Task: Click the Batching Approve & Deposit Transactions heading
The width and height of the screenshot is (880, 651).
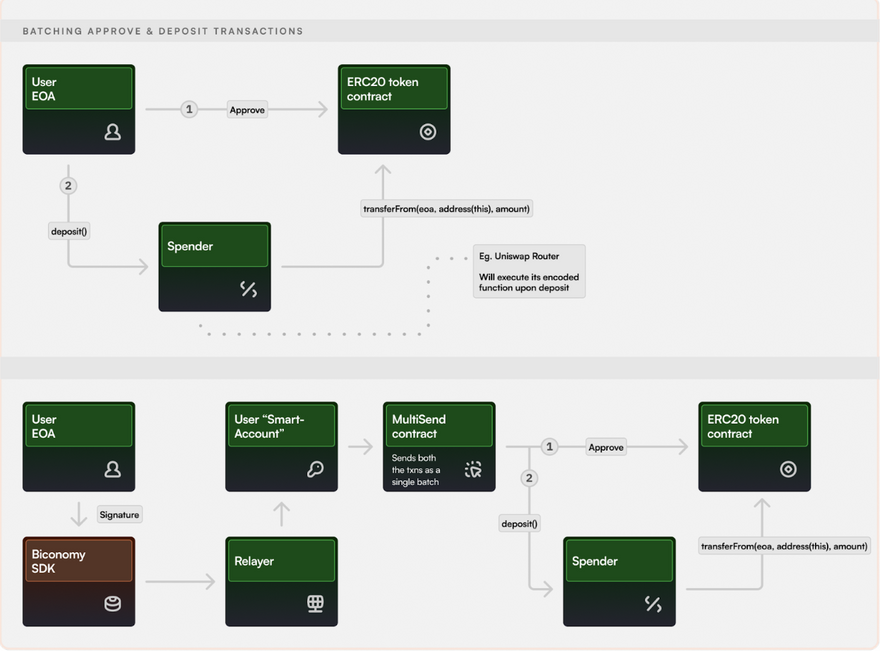Action: (x=163, y=31)
